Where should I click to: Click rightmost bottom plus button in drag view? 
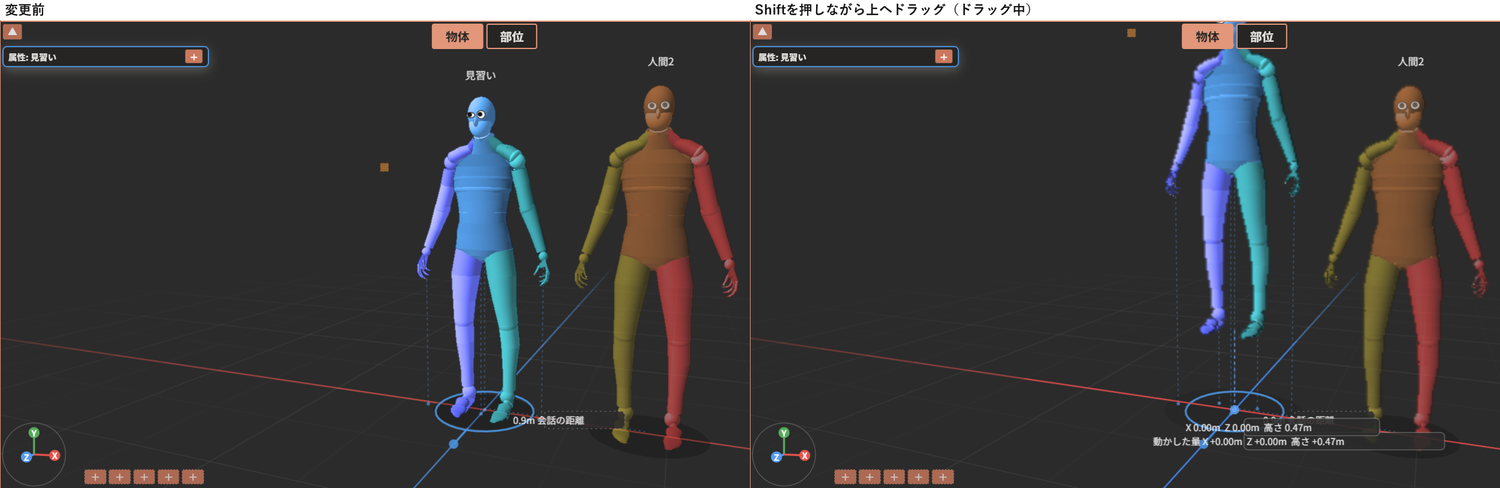(x=943, y=477)
